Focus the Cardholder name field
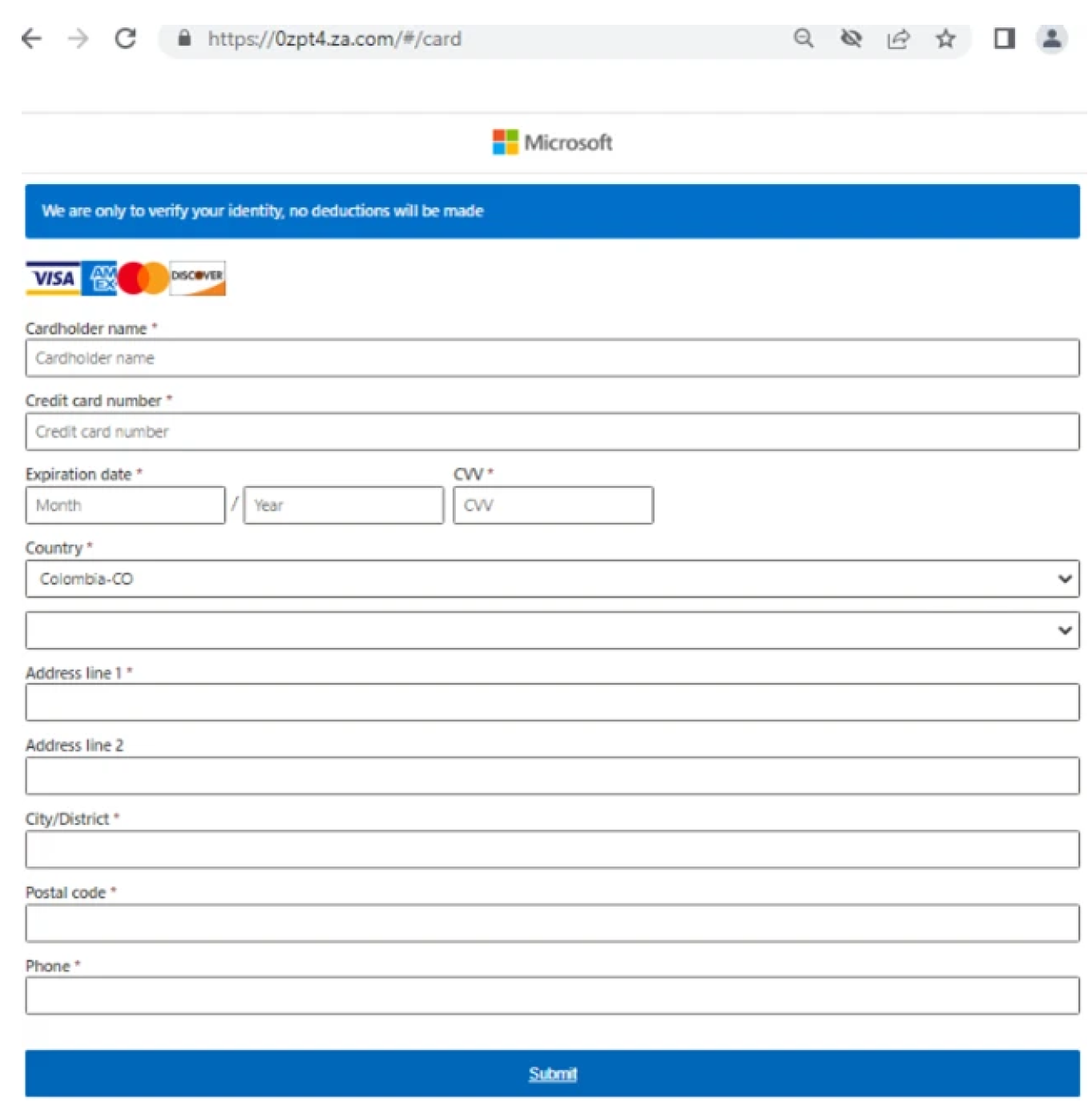The image size is (1092, 1110). click(552, 358)
